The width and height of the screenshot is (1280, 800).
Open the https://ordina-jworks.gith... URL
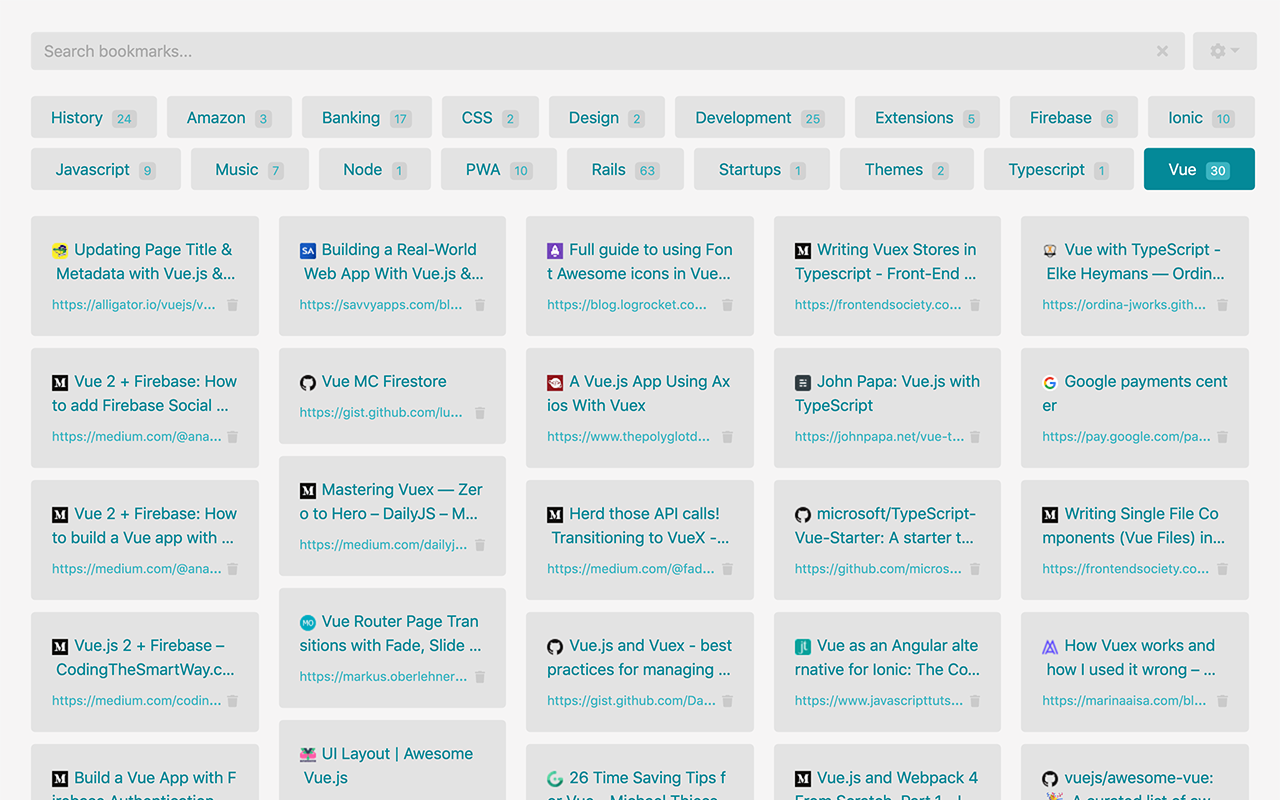point(1124,305)
